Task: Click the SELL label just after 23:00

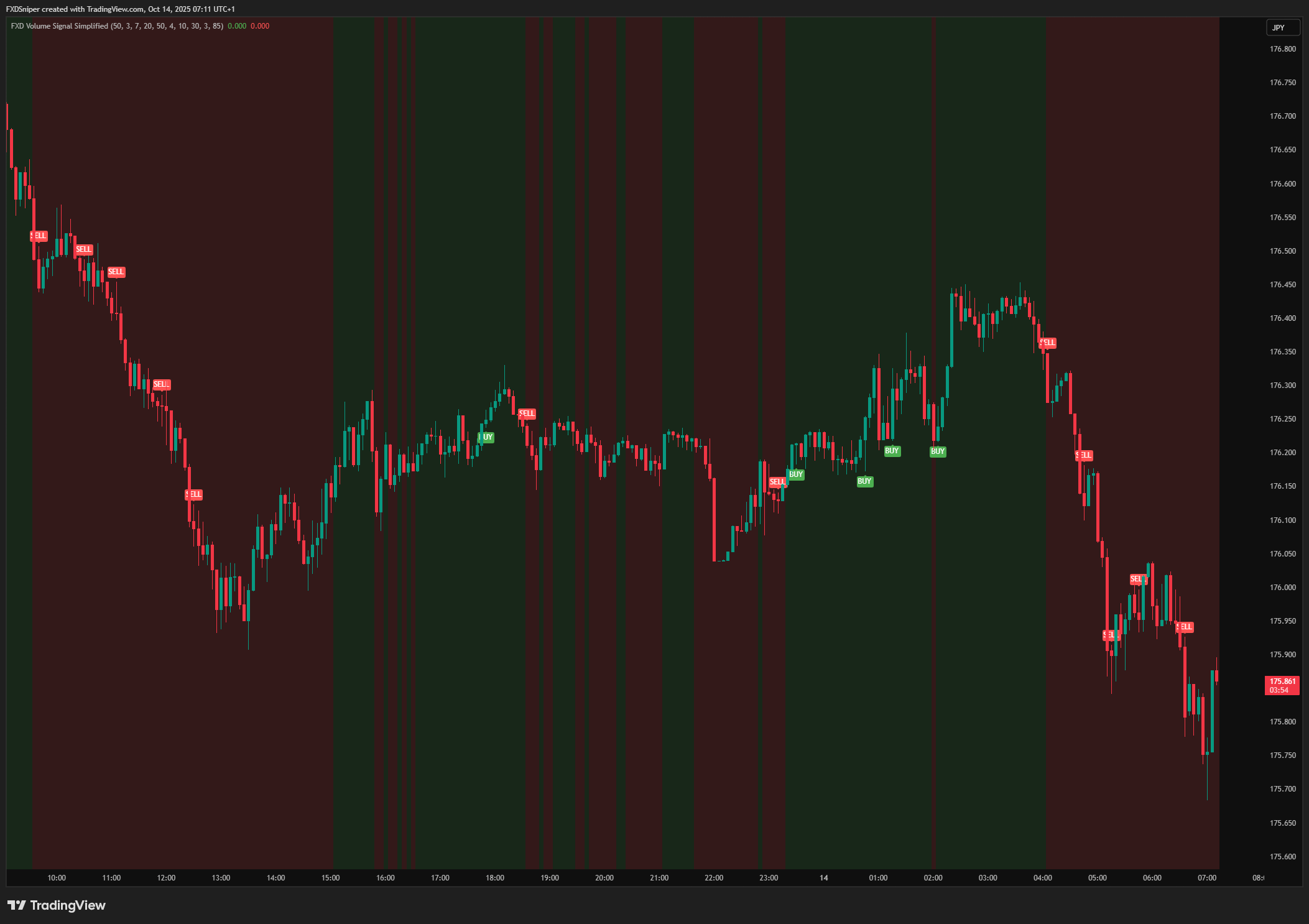Action: [x=777, y=482]
